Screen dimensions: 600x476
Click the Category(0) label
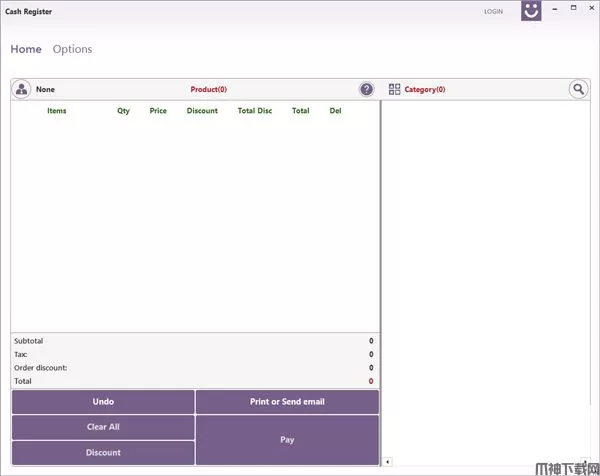coord(425,89)
